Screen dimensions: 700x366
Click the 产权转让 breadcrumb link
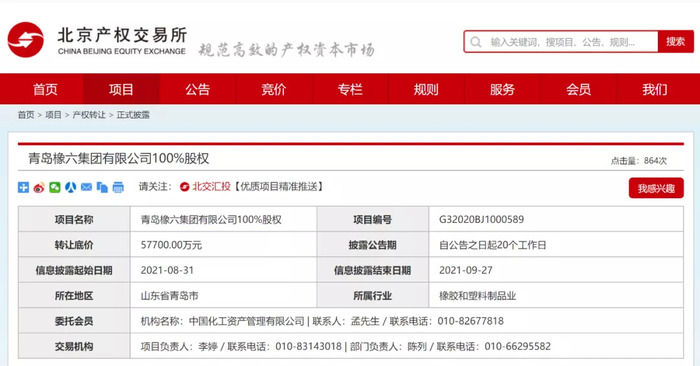(89, 115)
